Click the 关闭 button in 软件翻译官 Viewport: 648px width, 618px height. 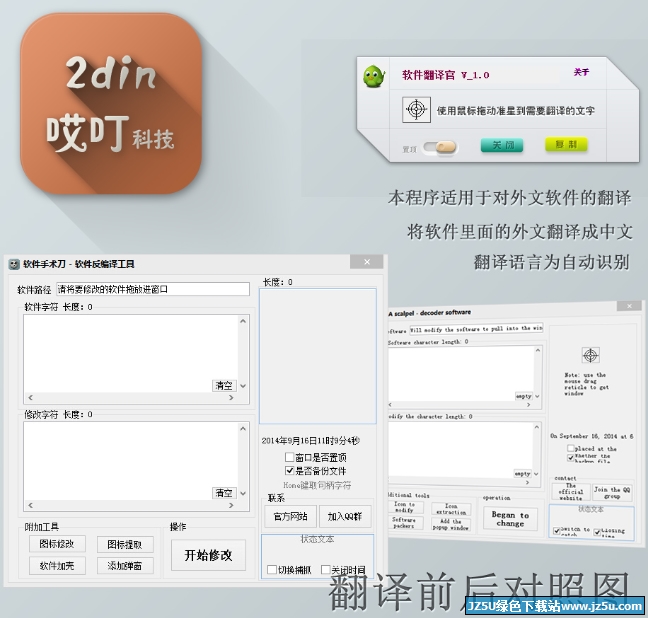(x=502, y=146)
